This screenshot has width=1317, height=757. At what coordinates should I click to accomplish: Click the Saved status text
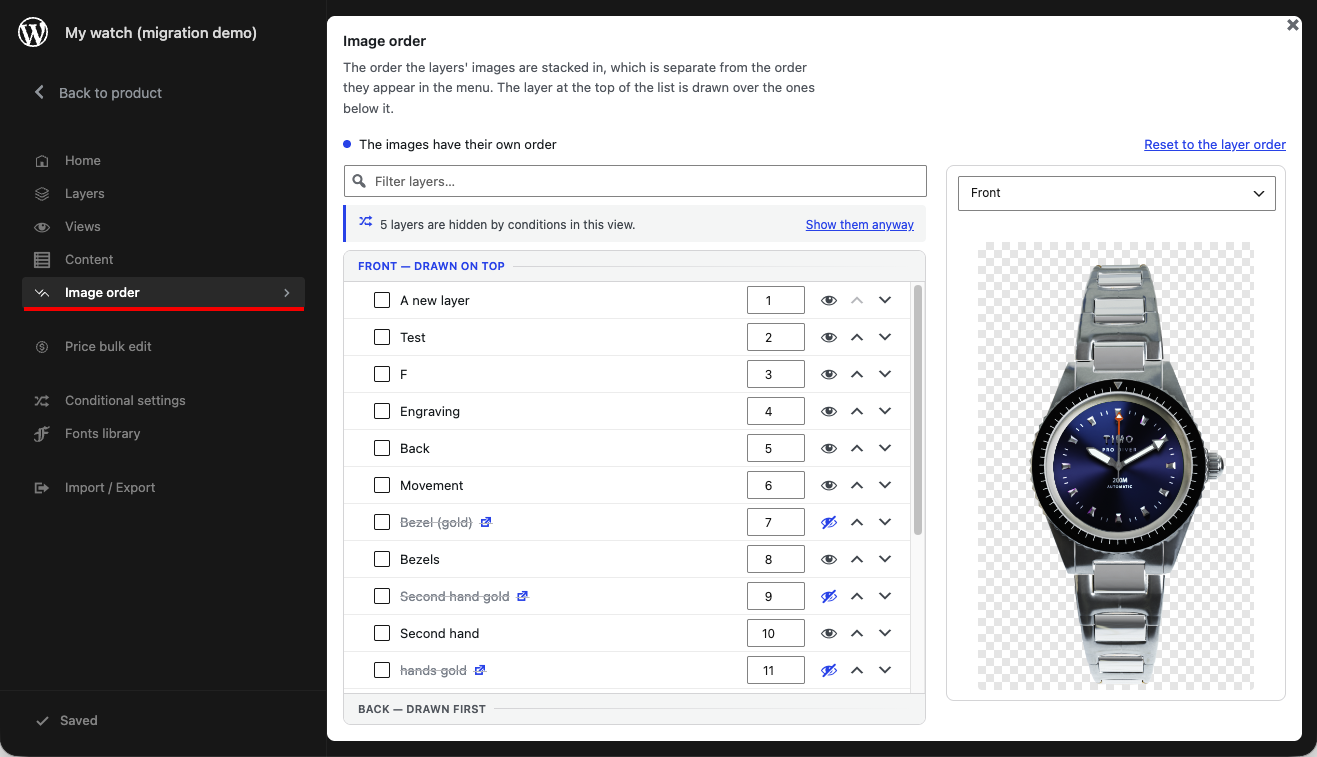click(79, 720)
